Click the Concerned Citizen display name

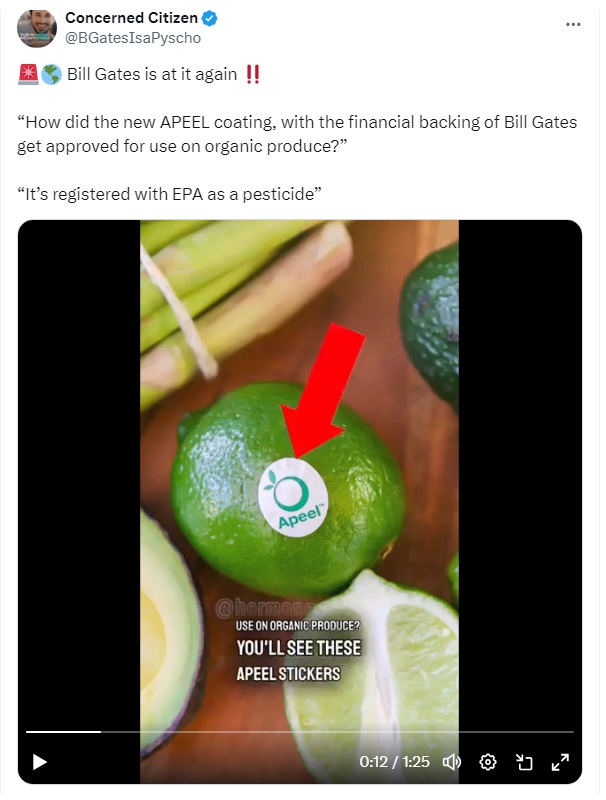(x=131, y=18)
